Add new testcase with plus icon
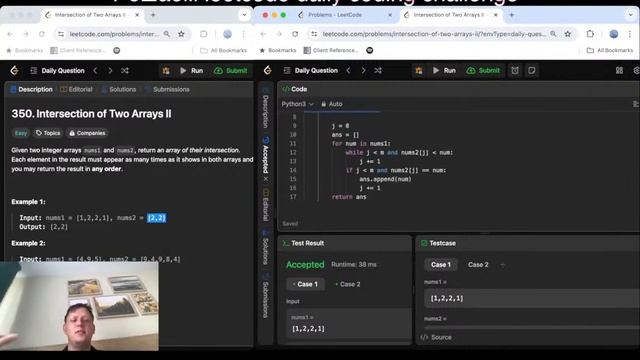Viewport: 640px width, 360px height. tap(503, 264)
